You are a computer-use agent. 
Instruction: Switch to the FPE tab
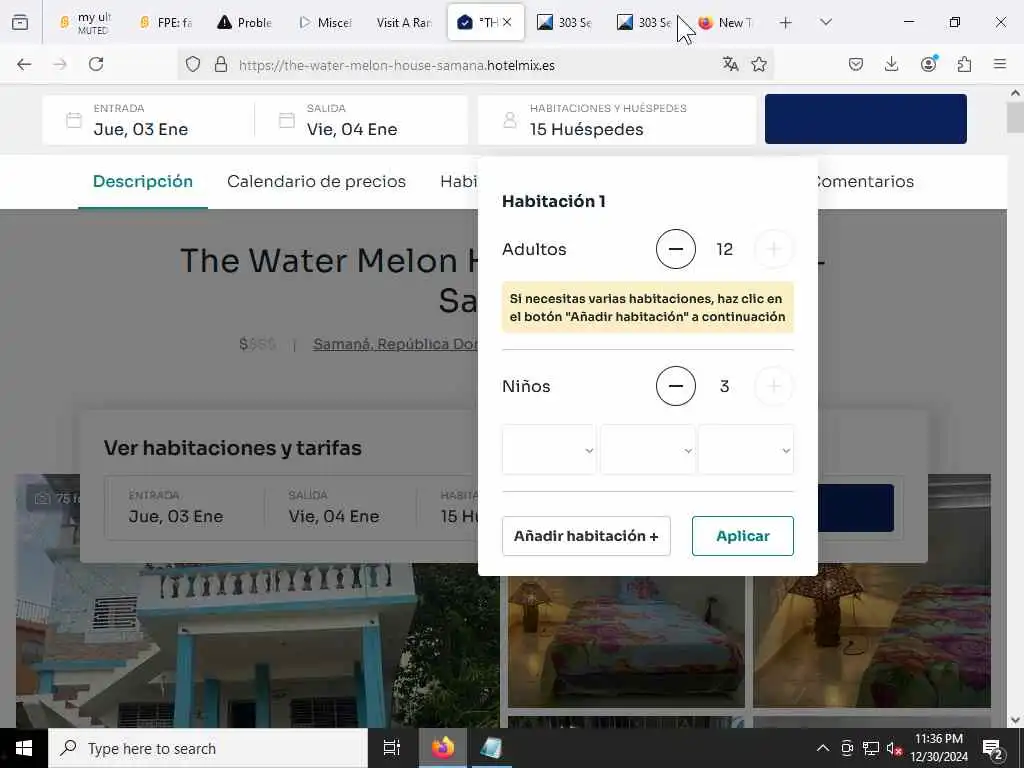pos(167,22)
